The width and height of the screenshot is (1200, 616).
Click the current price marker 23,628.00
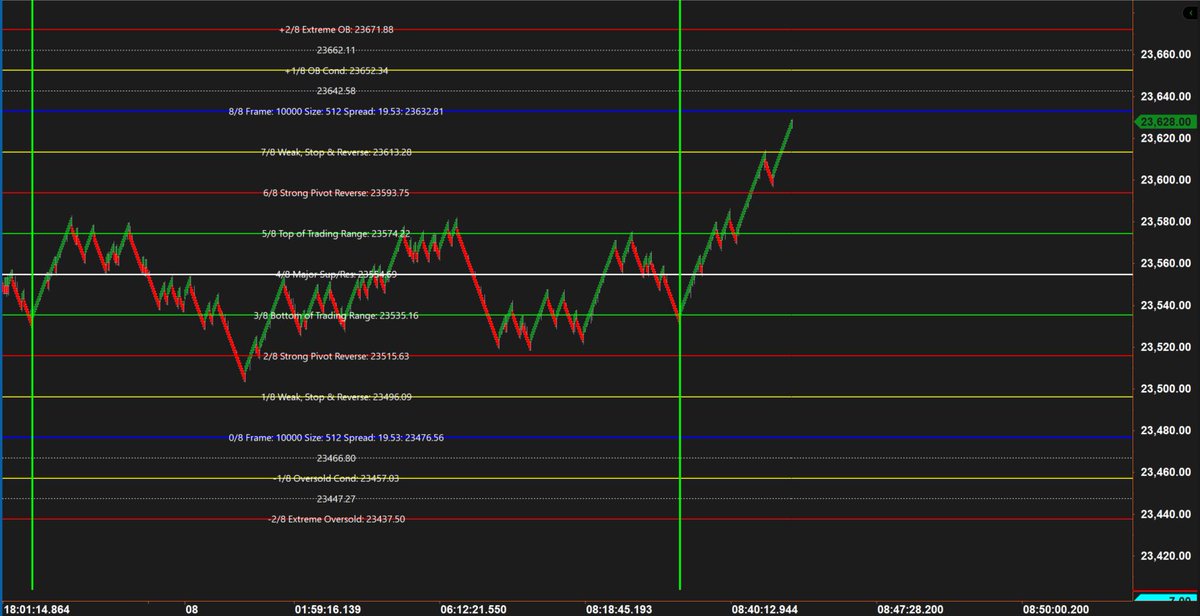[x=1165, y=121]
